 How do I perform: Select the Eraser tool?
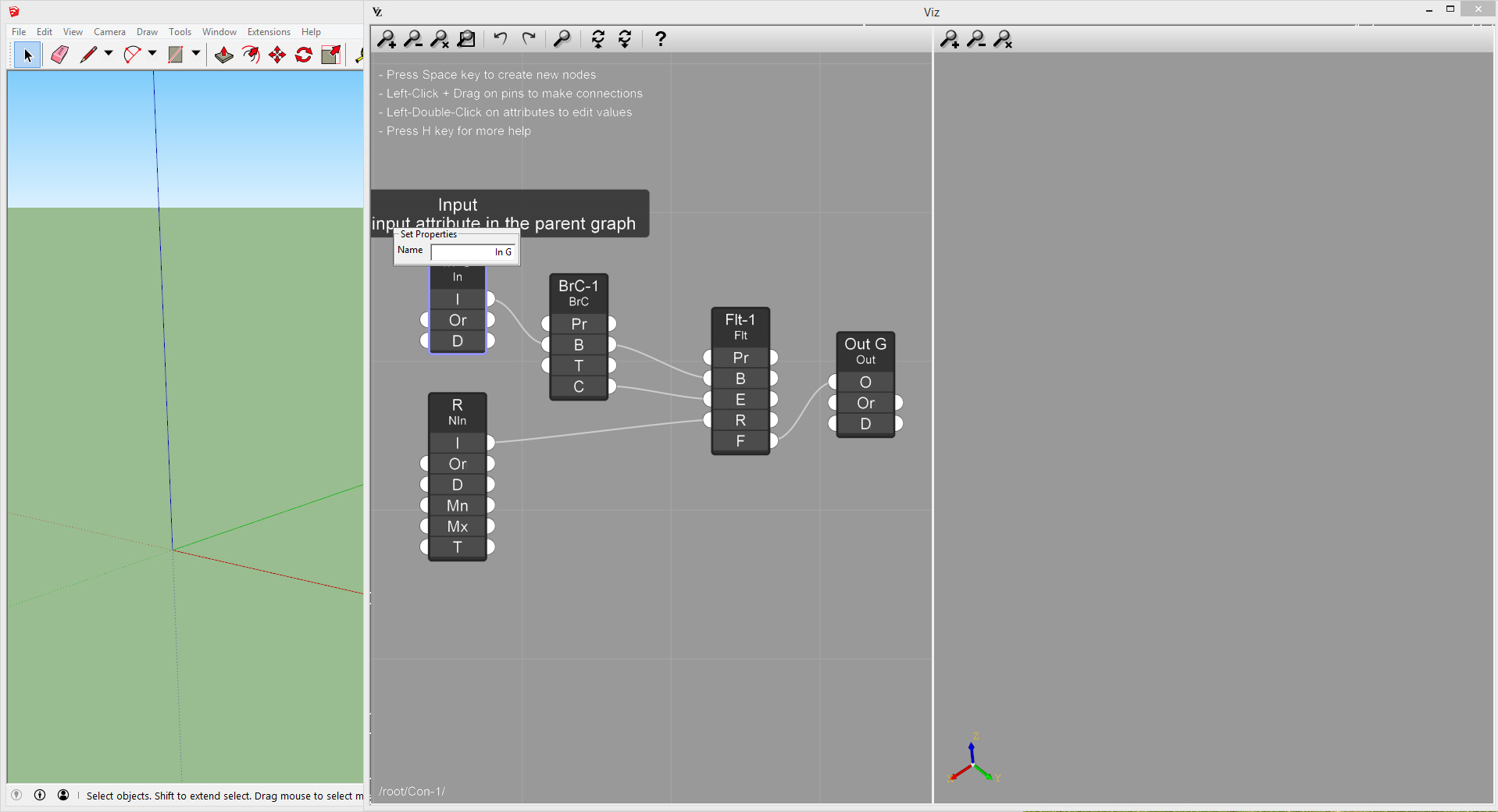click(x=59, y=55)
